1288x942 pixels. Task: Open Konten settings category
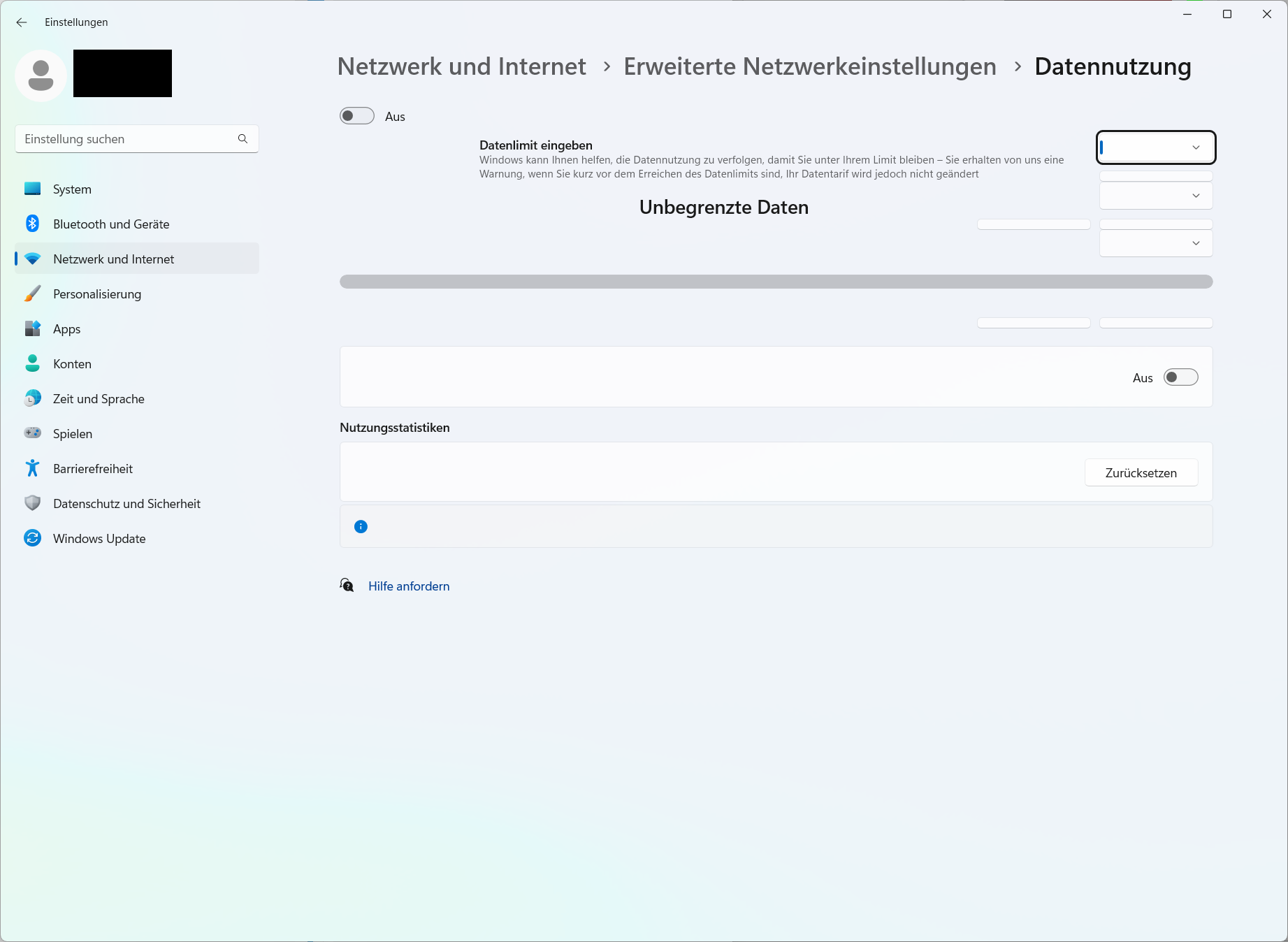click(x=137, y=363)
